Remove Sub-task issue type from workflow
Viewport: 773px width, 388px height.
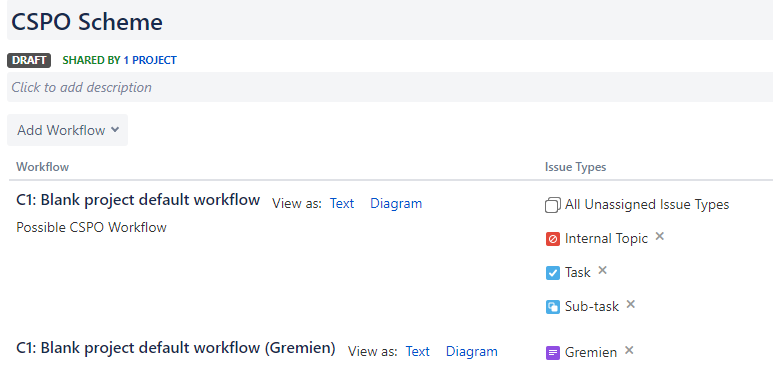point(631,304)
